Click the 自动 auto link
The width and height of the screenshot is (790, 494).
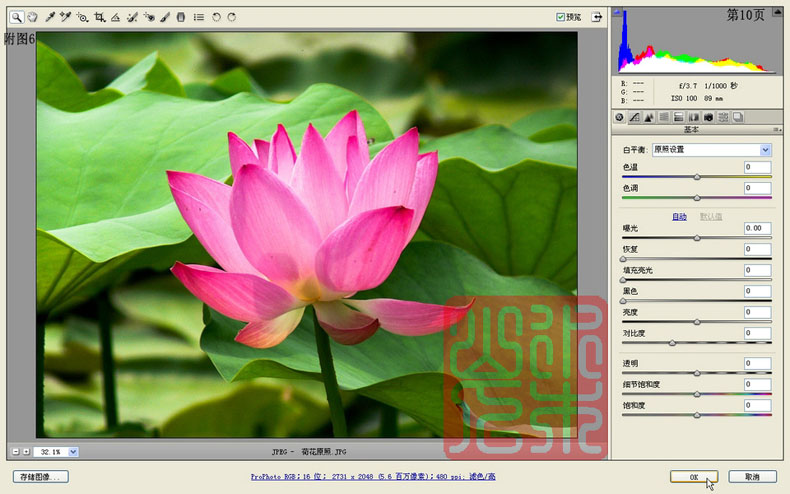679,217
